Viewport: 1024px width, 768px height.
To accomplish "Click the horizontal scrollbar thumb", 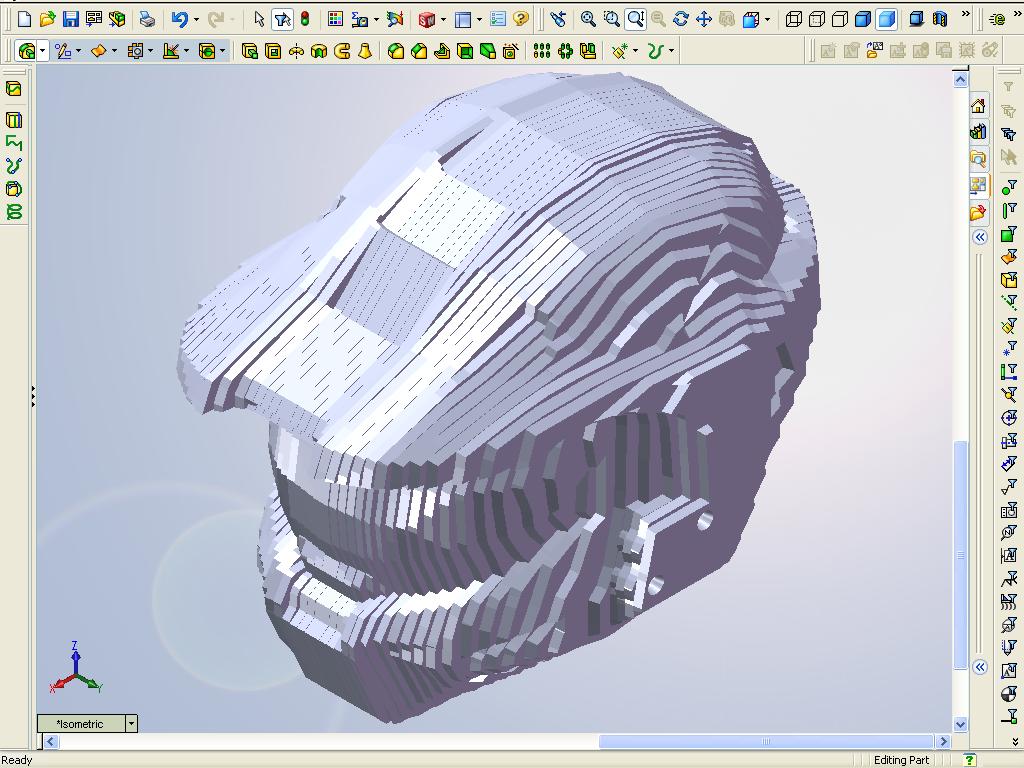I will pyautogui.click(x=765, y=741).
